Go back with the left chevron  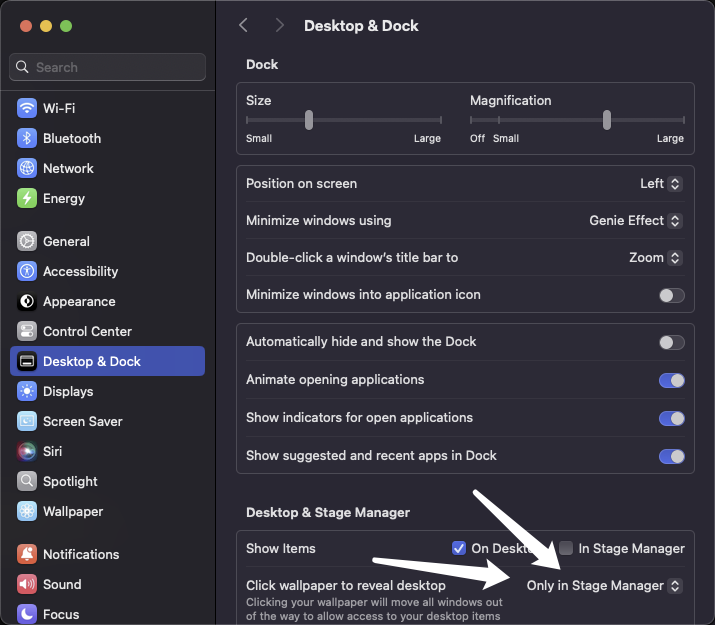coord(244,26)
